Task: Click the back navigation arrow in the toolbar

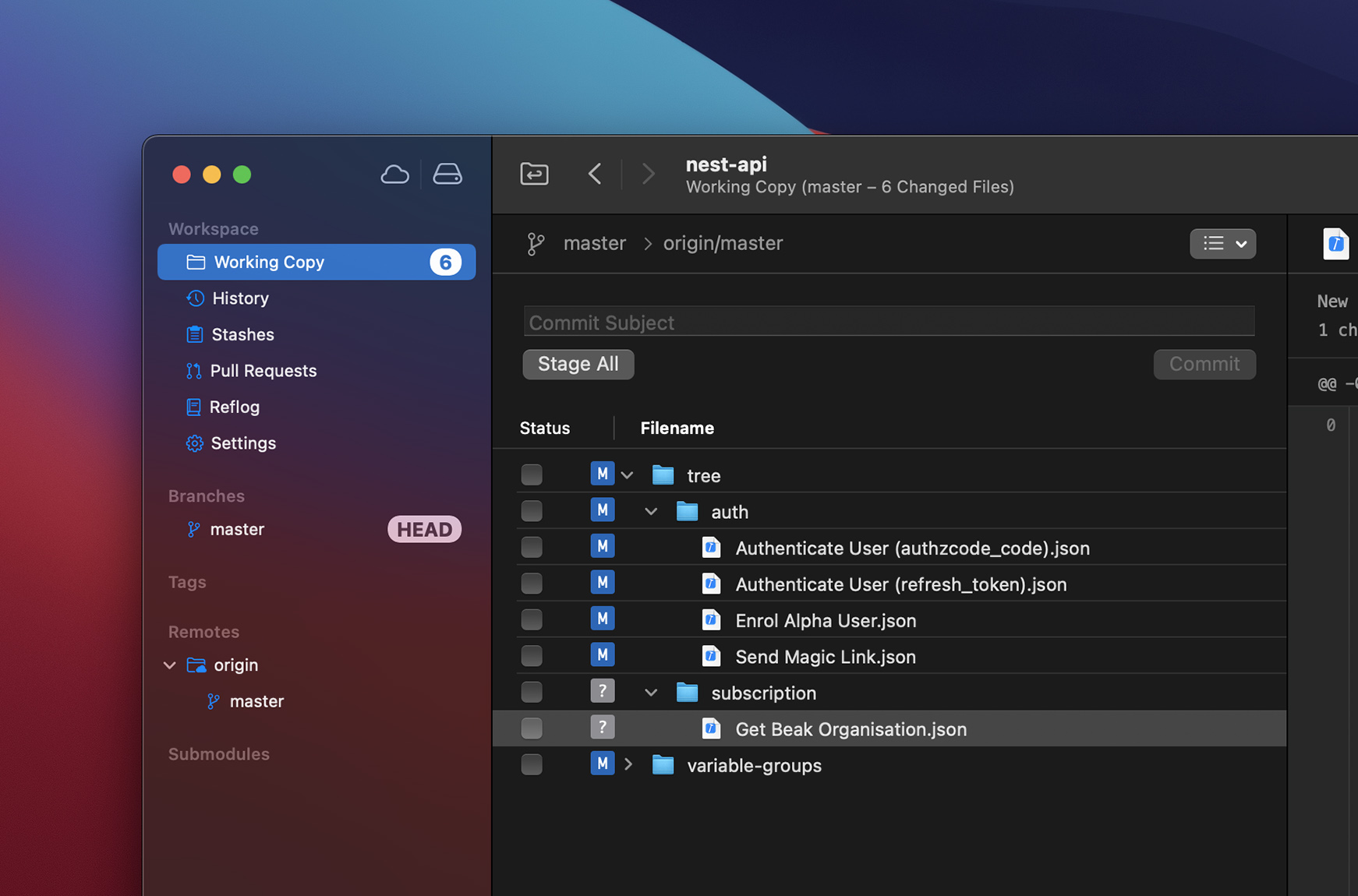Action: (595, 174)
